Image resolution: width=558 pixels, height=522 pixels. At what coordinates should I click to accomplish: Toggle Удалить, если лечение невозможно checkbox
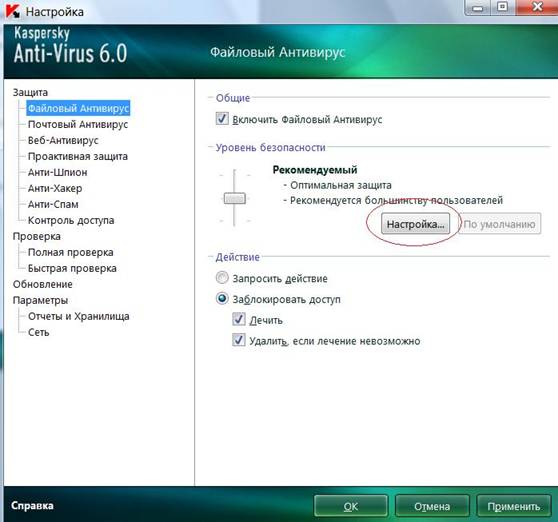[239, 340]
